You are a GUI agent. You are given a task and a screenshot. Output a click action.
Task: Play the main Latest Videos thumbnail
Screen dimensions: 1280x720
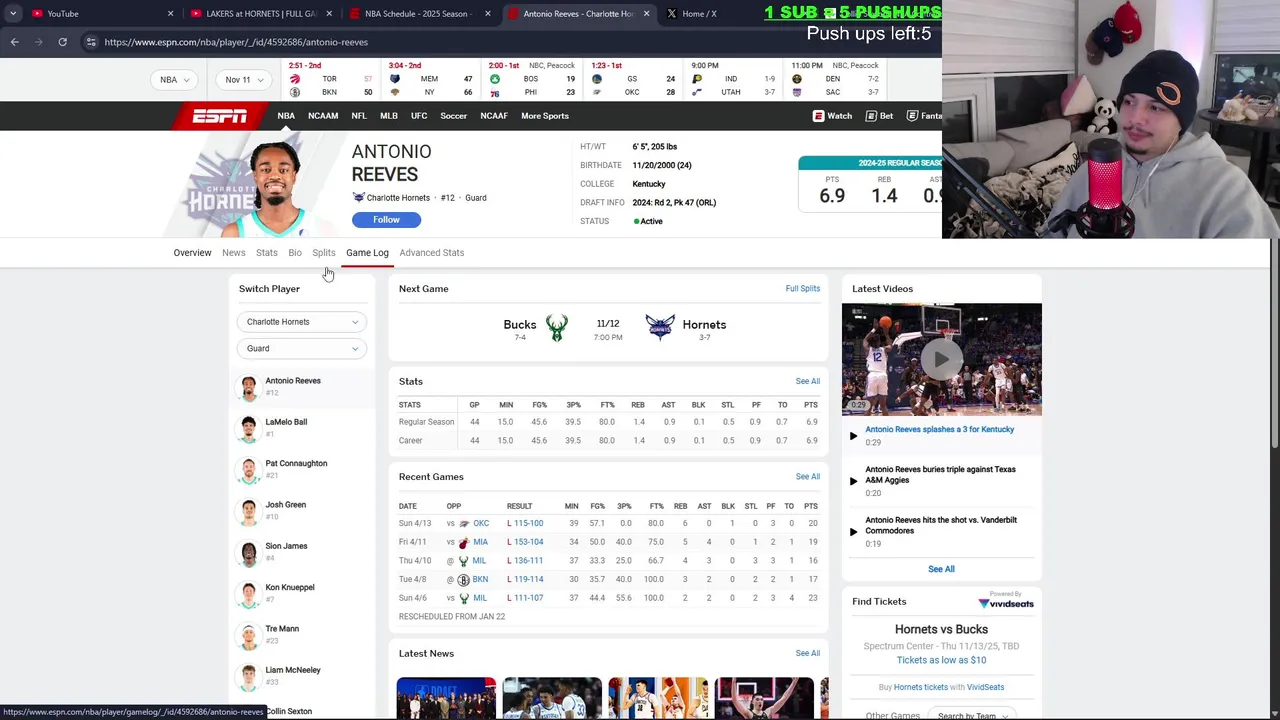942,360
